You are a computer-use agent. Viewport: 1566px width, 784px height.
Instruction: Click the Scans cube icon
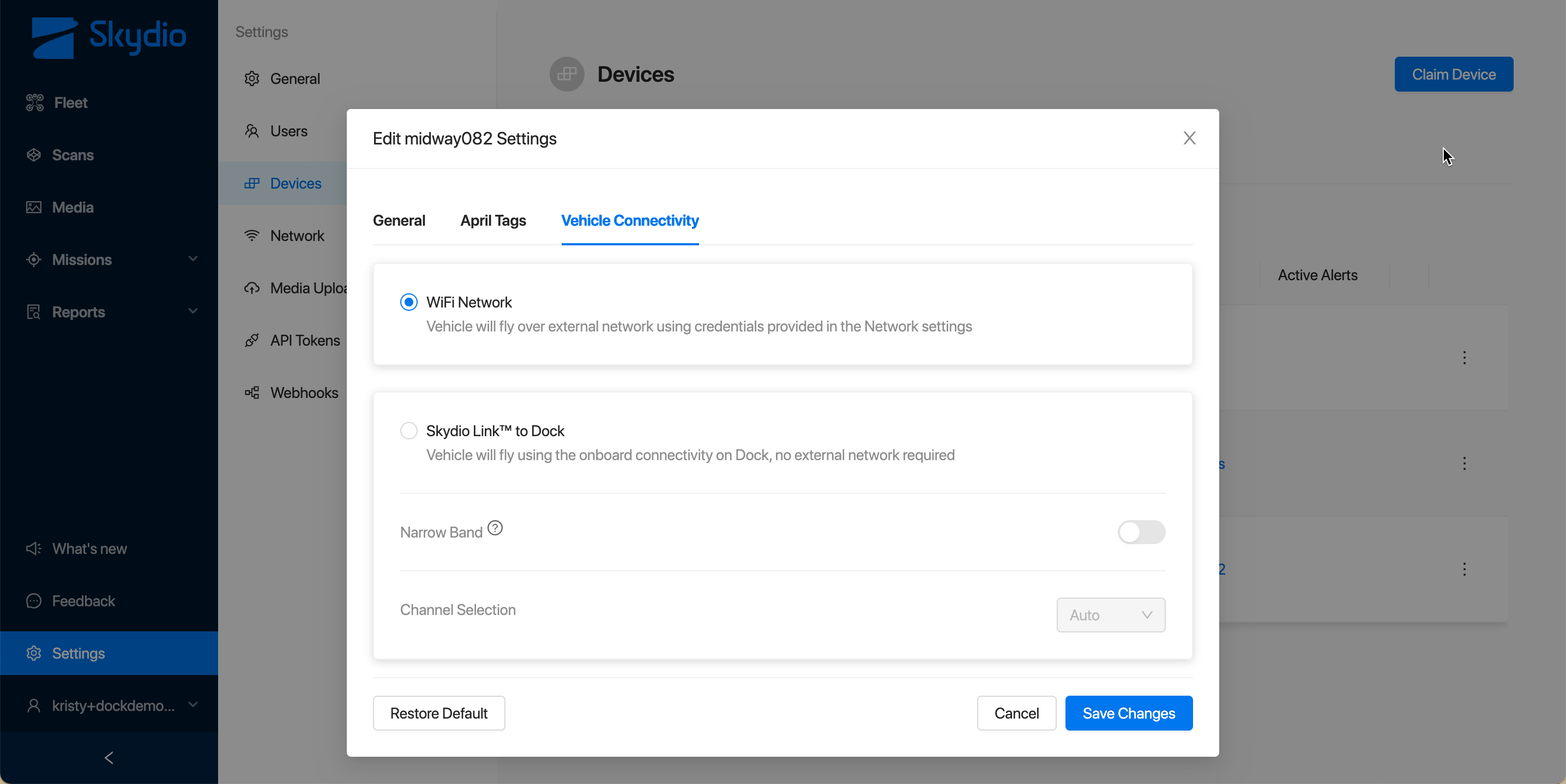(x=34, y=155)
